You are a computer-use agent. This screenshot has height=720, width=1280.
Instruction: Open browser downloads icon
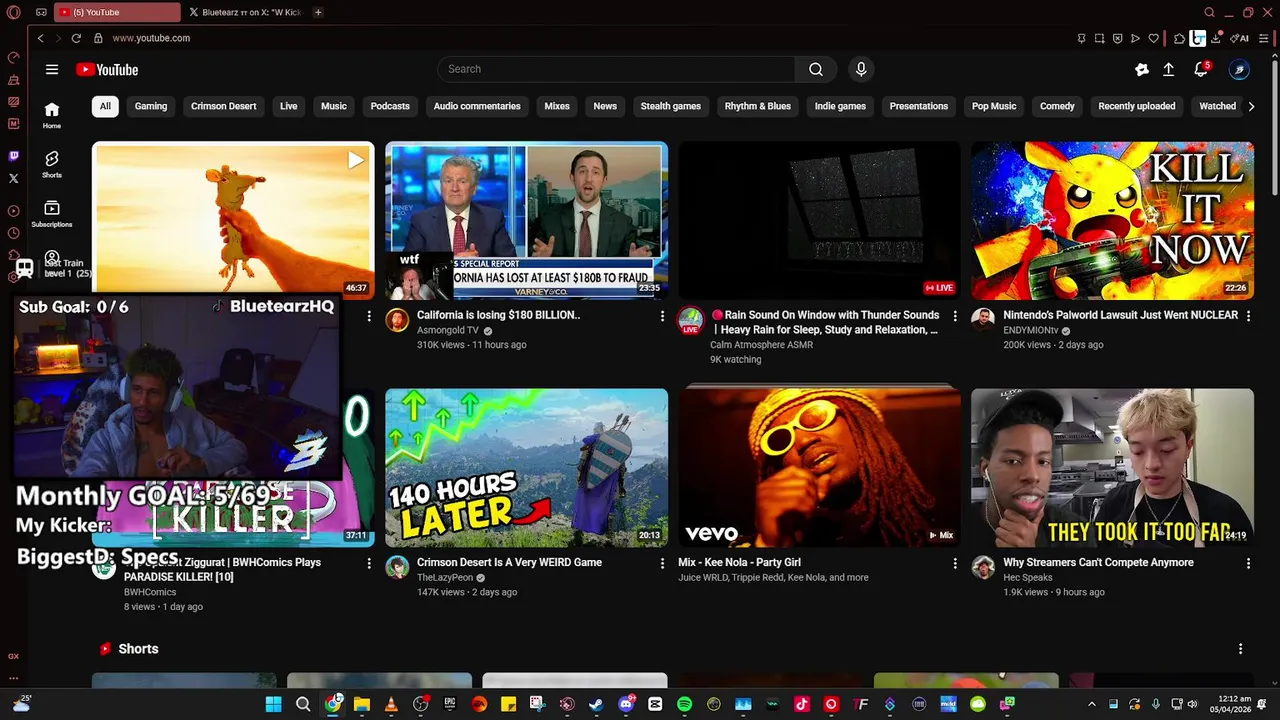(1216, 38)
